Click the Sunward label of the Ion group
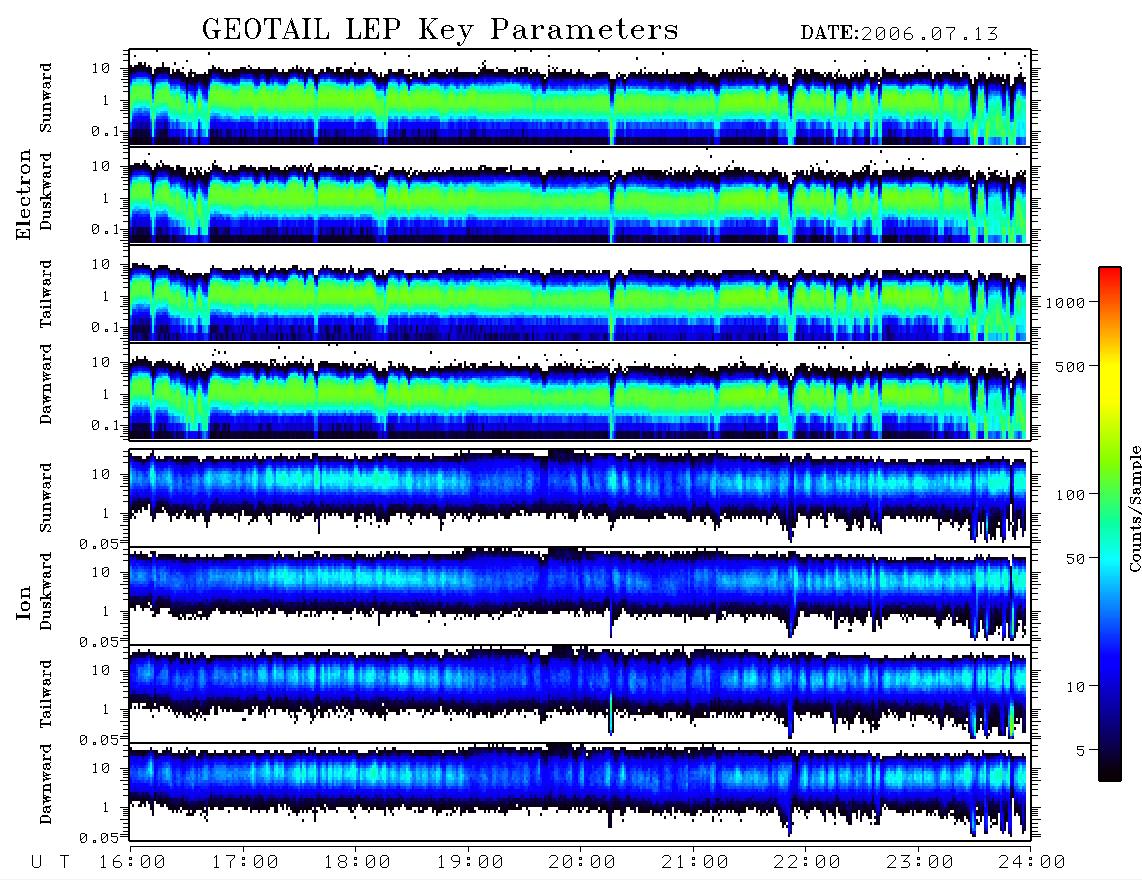 pos(47,497)
